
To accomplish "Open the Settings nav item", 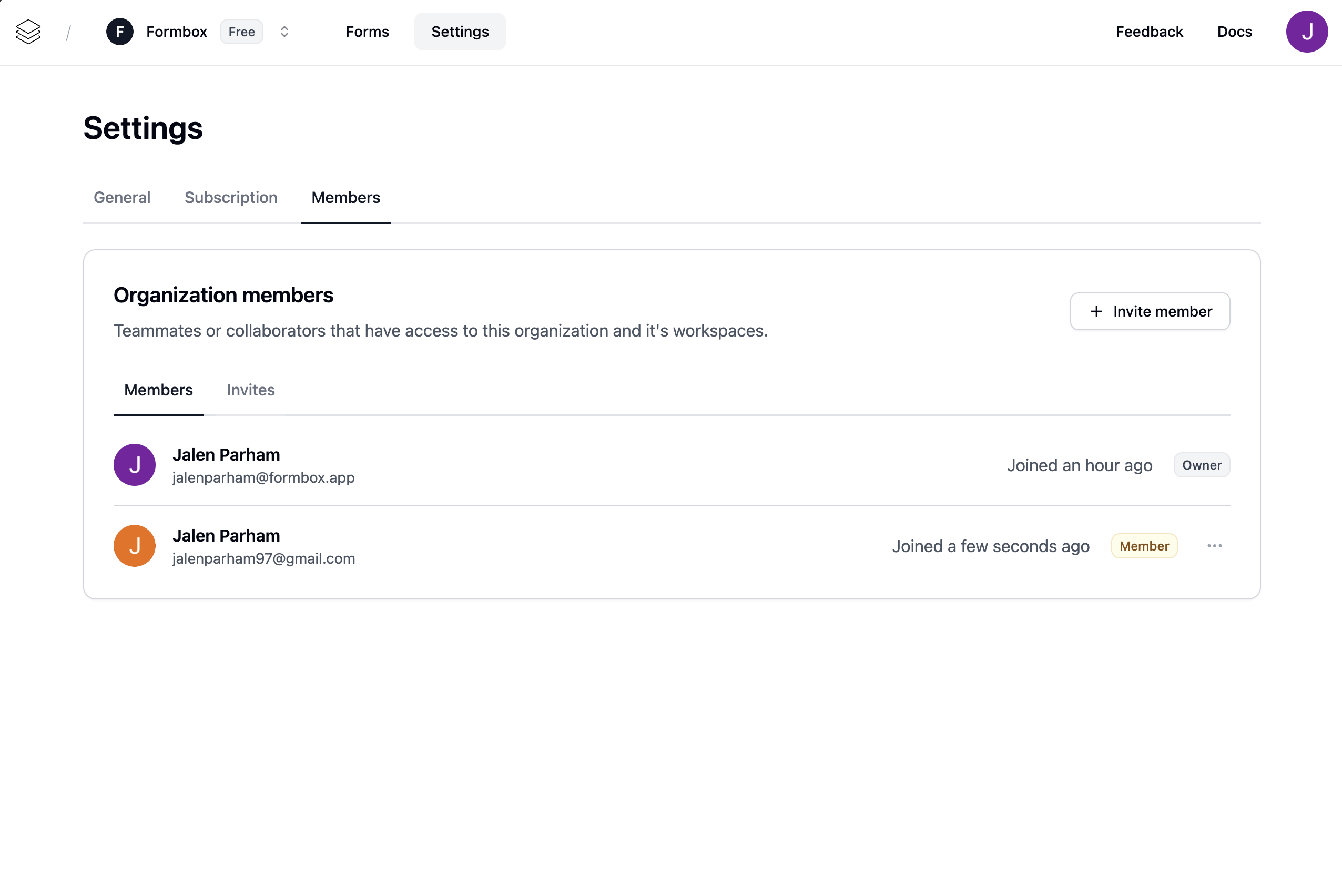I will [x=459, y=32].
